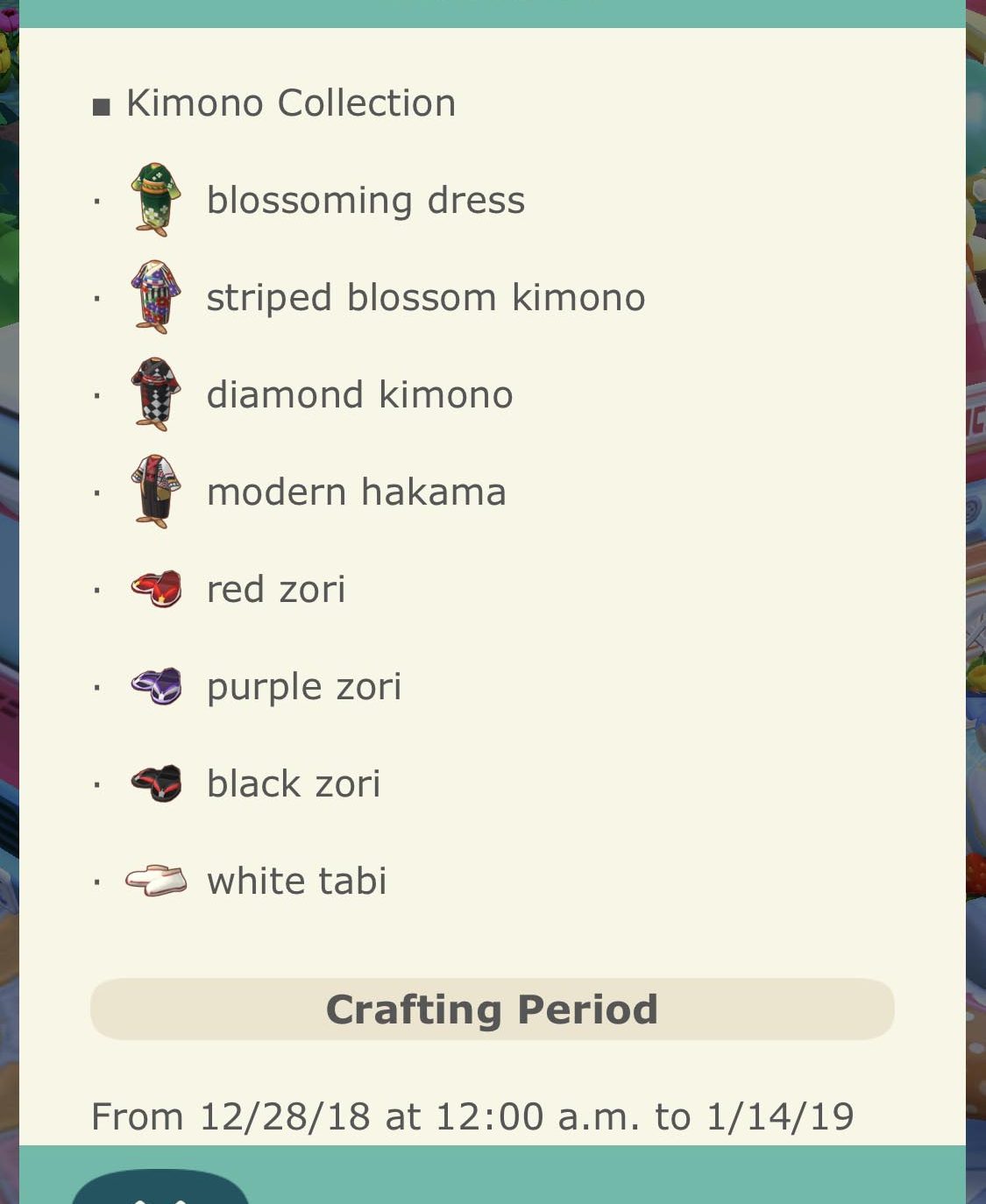The image size is (986, 1204).
Task: Select the black zori sandals icon
Action: (156, 783)
